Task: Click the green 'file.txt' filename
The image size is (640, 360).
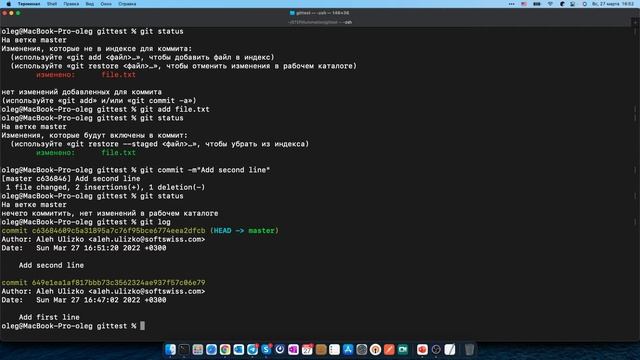Action: pos(118,153)
